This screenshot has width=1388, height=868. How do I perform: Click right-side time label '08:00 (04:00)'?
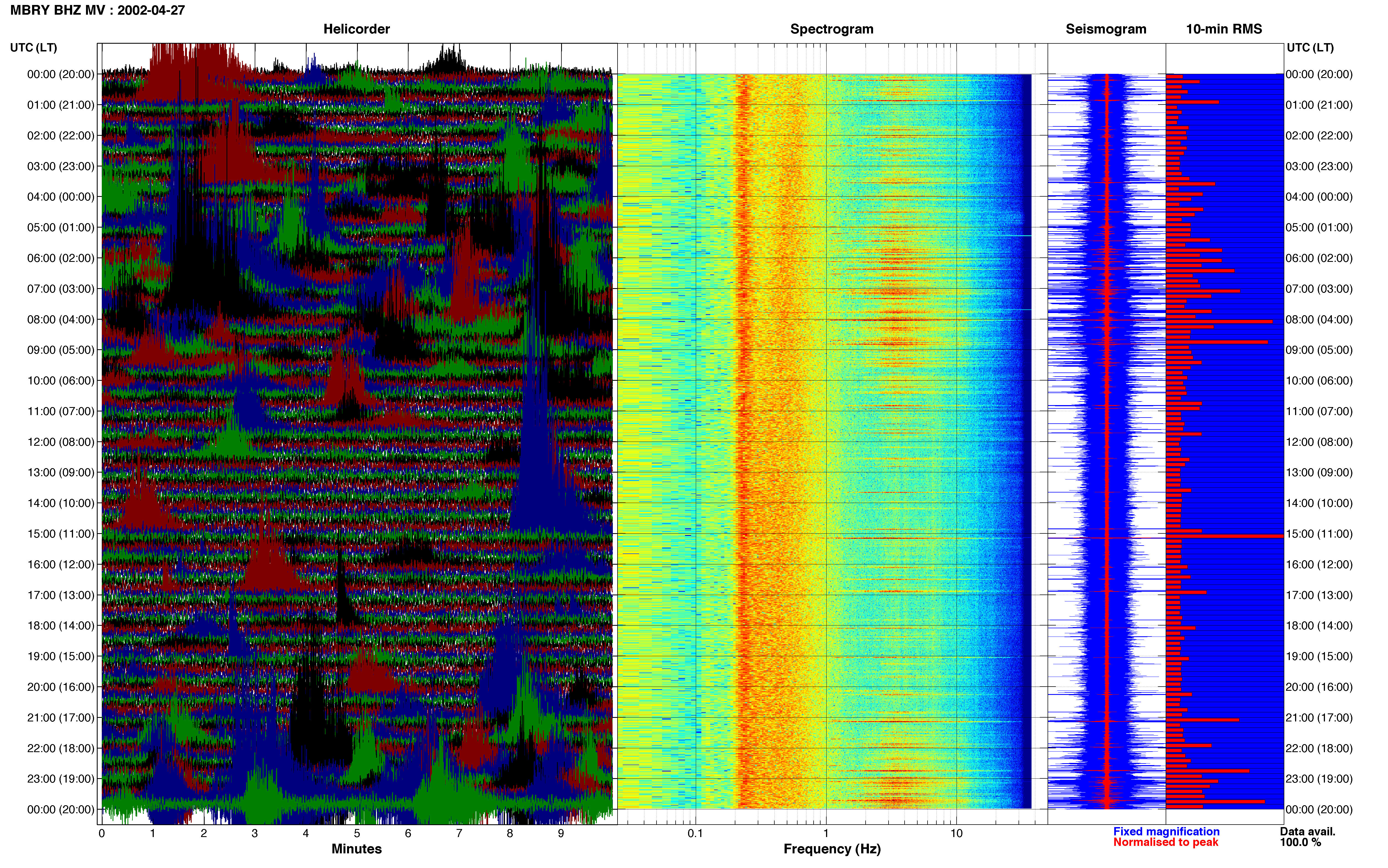pos(1319,319)
